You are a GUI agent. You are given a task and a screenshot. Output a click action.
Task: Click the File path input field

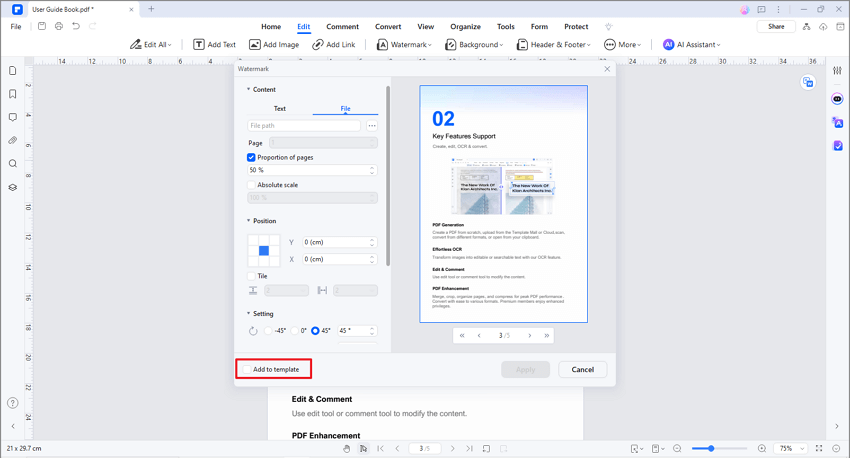click(304, 126)
